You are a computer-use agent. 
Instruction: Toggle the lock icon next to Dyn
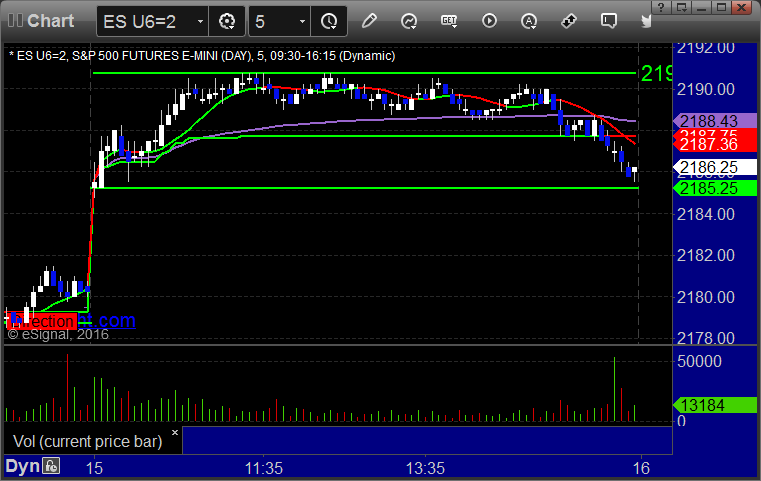[51, 466]
